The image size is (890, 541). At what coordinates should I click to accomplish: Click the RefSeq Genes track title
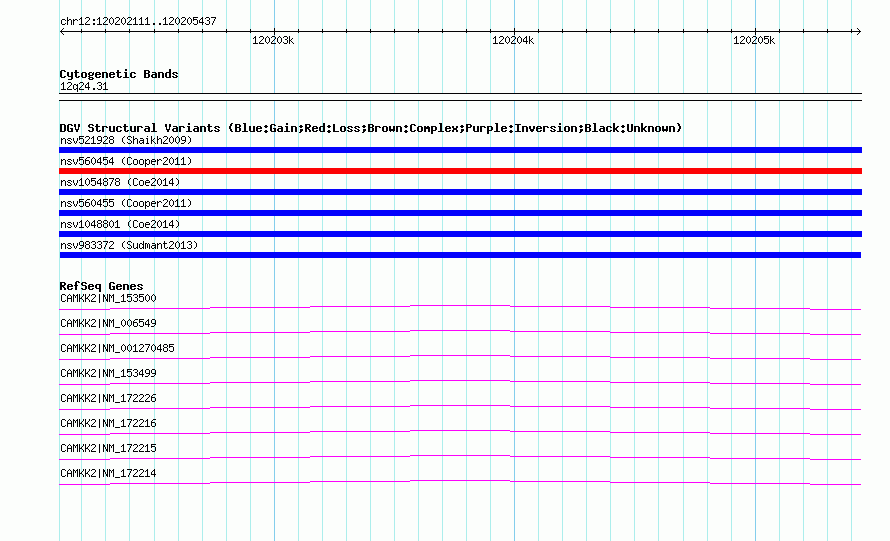[101, 286]
